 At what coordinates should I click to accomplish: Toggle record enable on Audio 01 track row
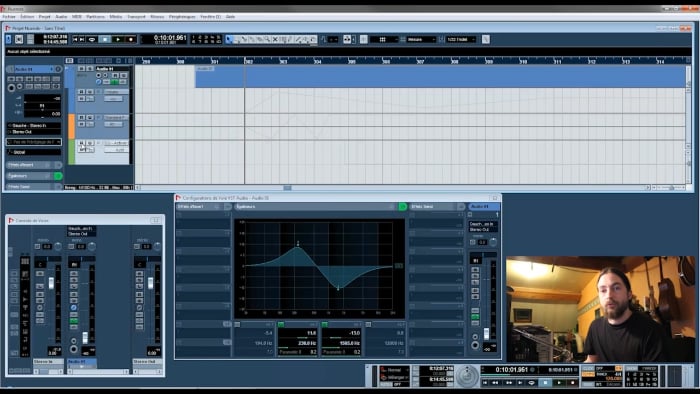(99, 75)
